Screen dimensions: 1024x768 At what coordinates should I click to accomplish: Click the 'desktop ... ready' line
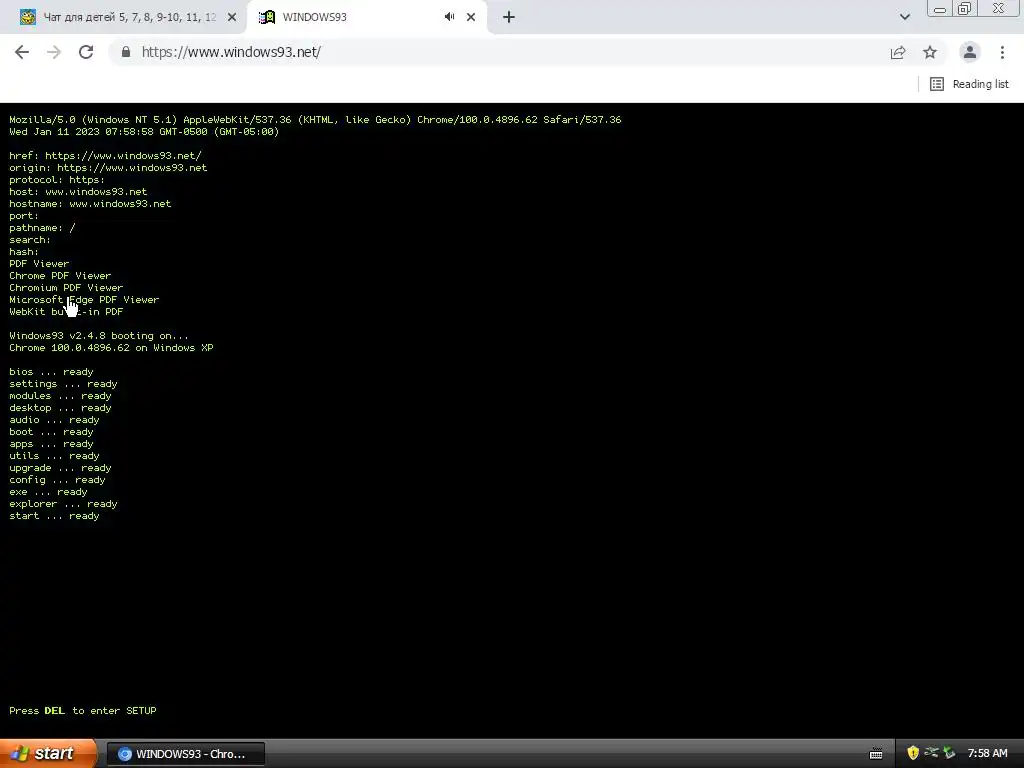point(60,408)
